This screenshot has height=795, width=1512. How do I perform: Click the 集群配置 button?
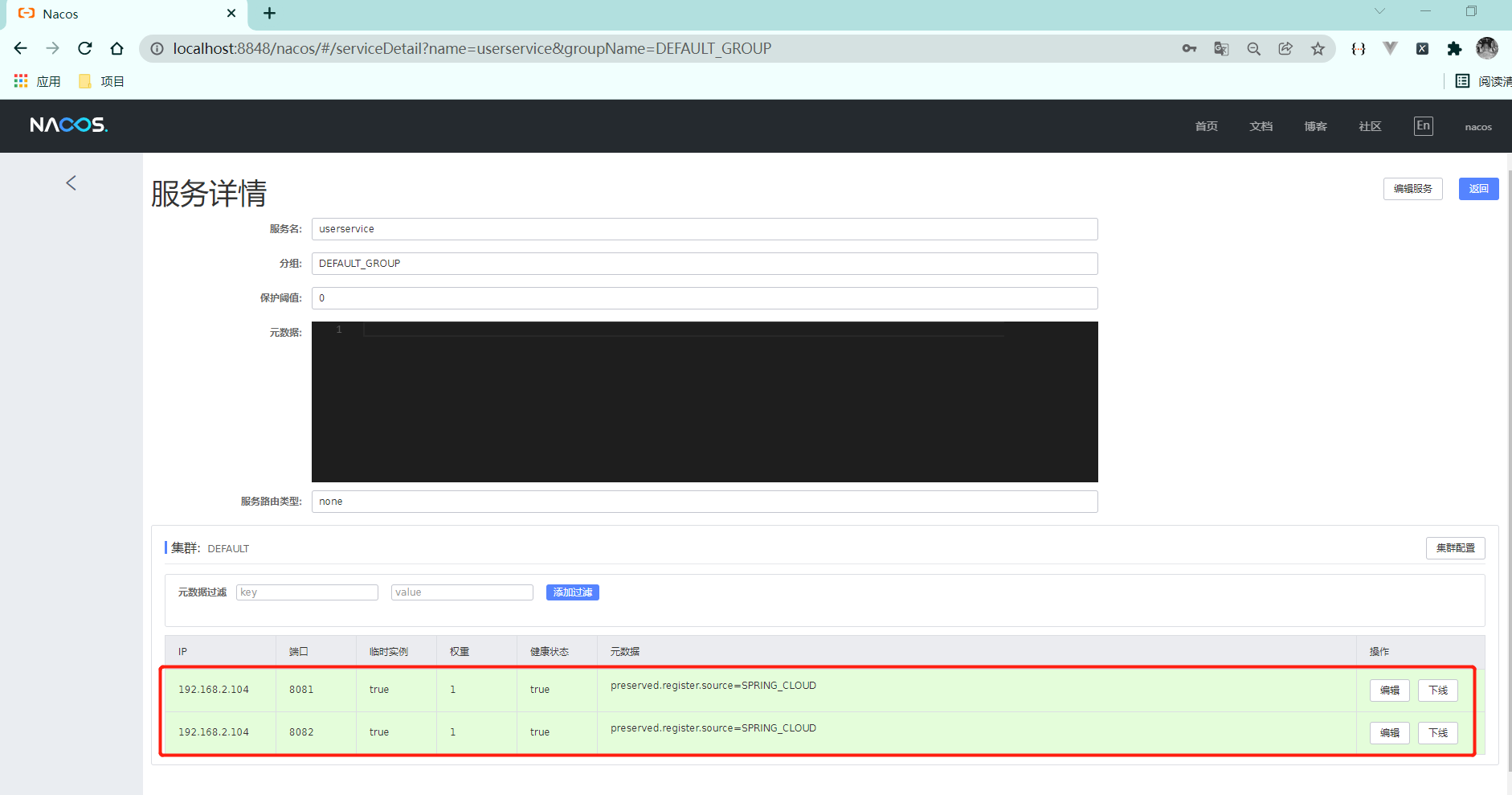1456,548
